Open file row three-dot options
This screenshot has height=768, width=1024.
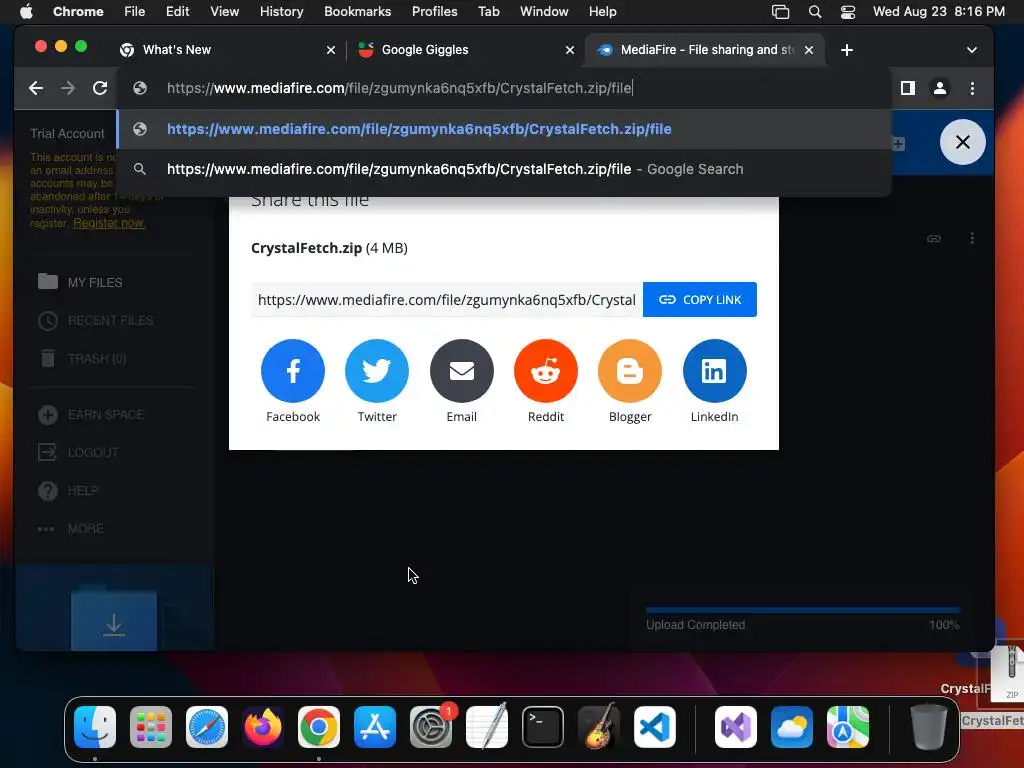click(972, 238)
